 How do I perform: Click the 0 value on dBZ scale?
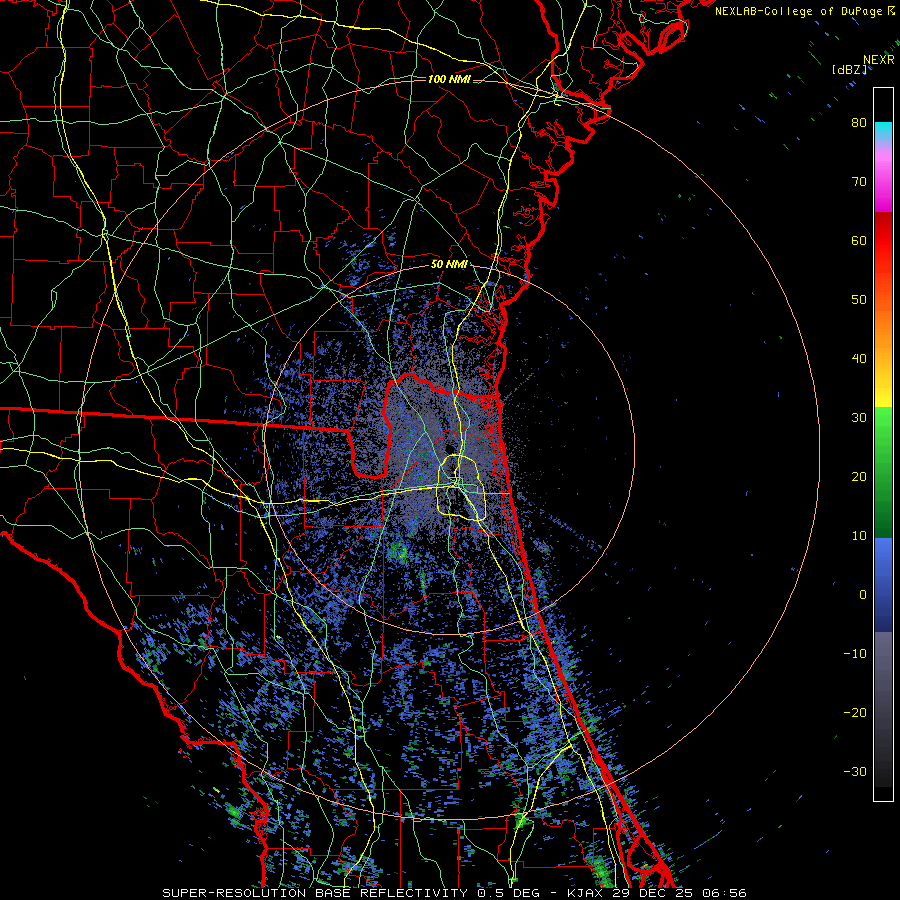point(863,595)
